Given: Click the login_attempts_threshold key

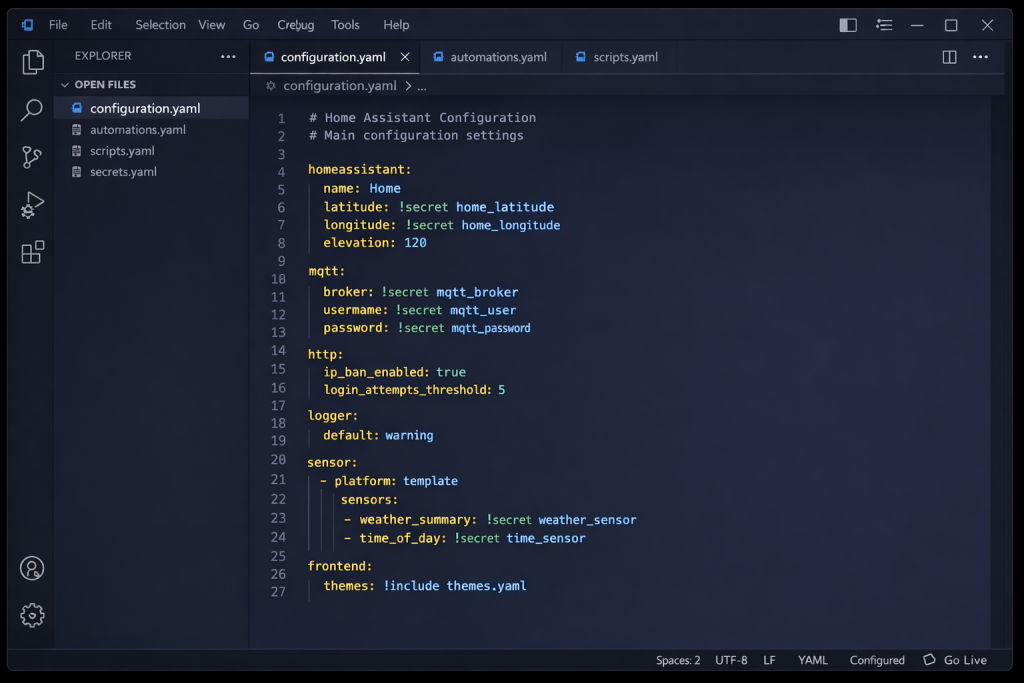Looking at the screenshot, I should click(x=408, y=390).
